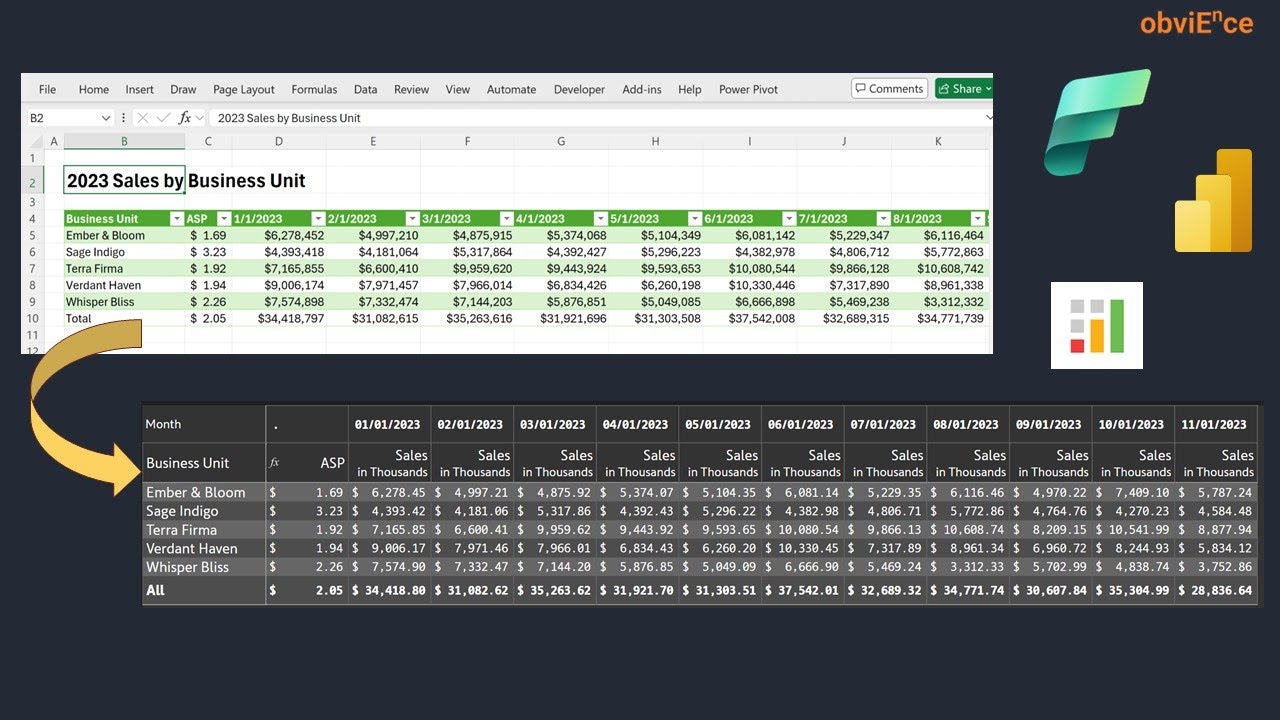Click Business Unit header in dark matrix
Image resolution: width=1280 pixels, height=720 pixels.
[x=188, y=463]
